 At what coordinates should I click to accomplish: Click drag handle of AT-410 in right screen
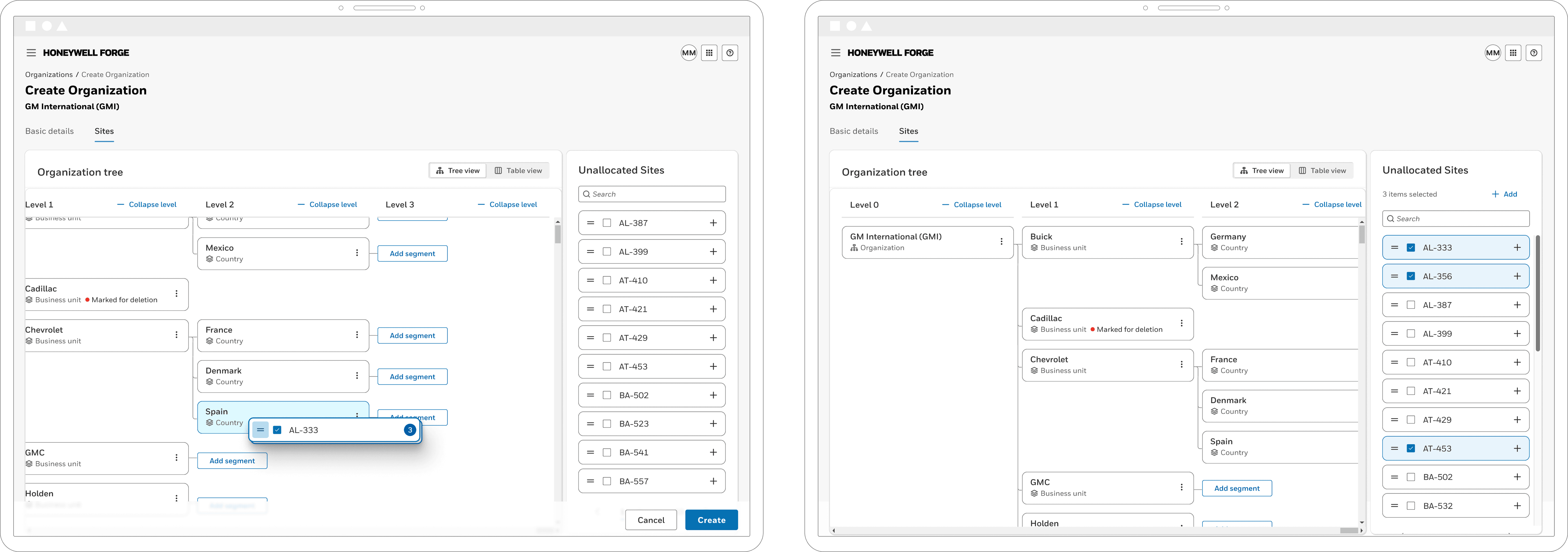[1395, 363]
